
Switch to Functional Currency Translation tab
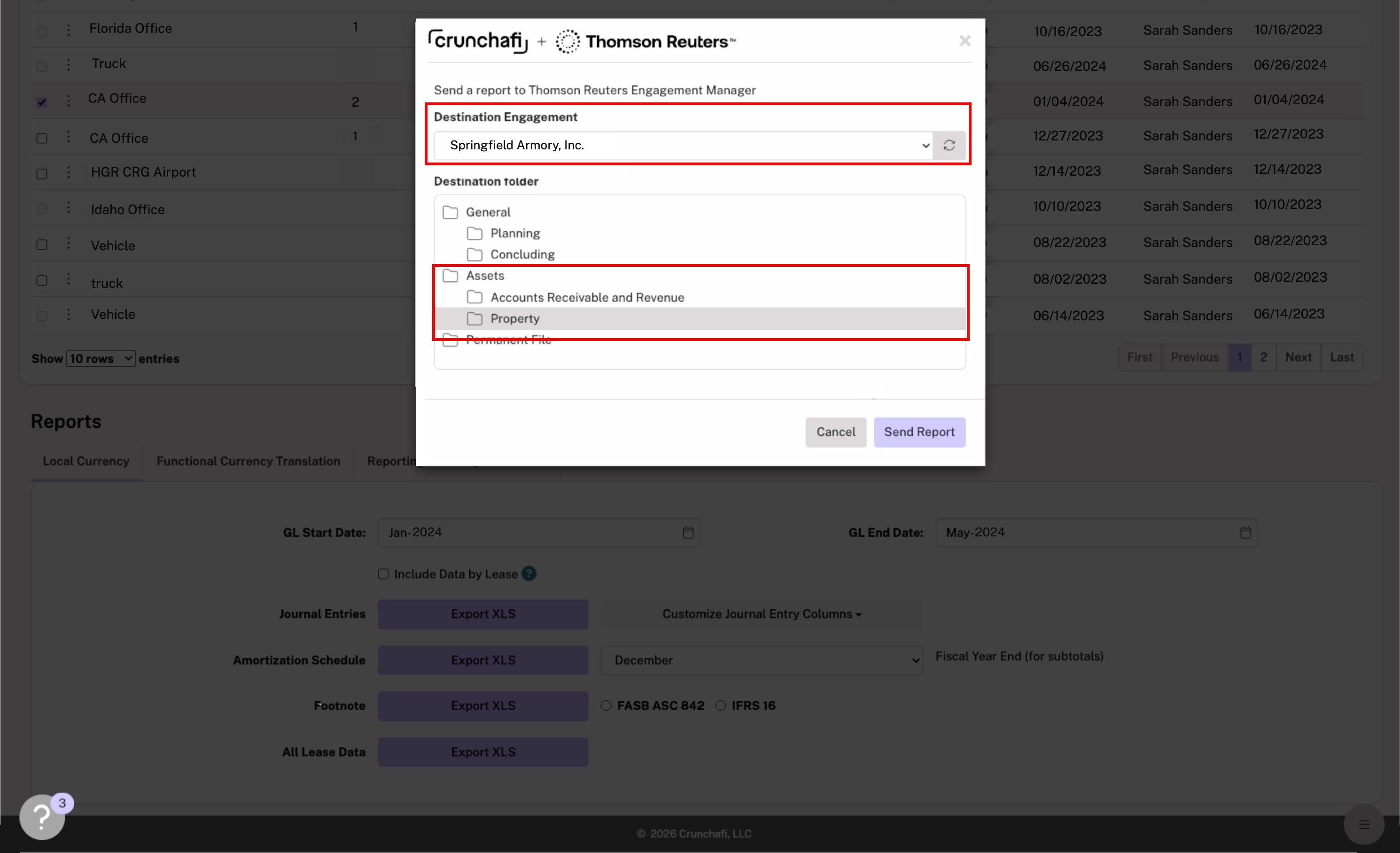(249, 461)
